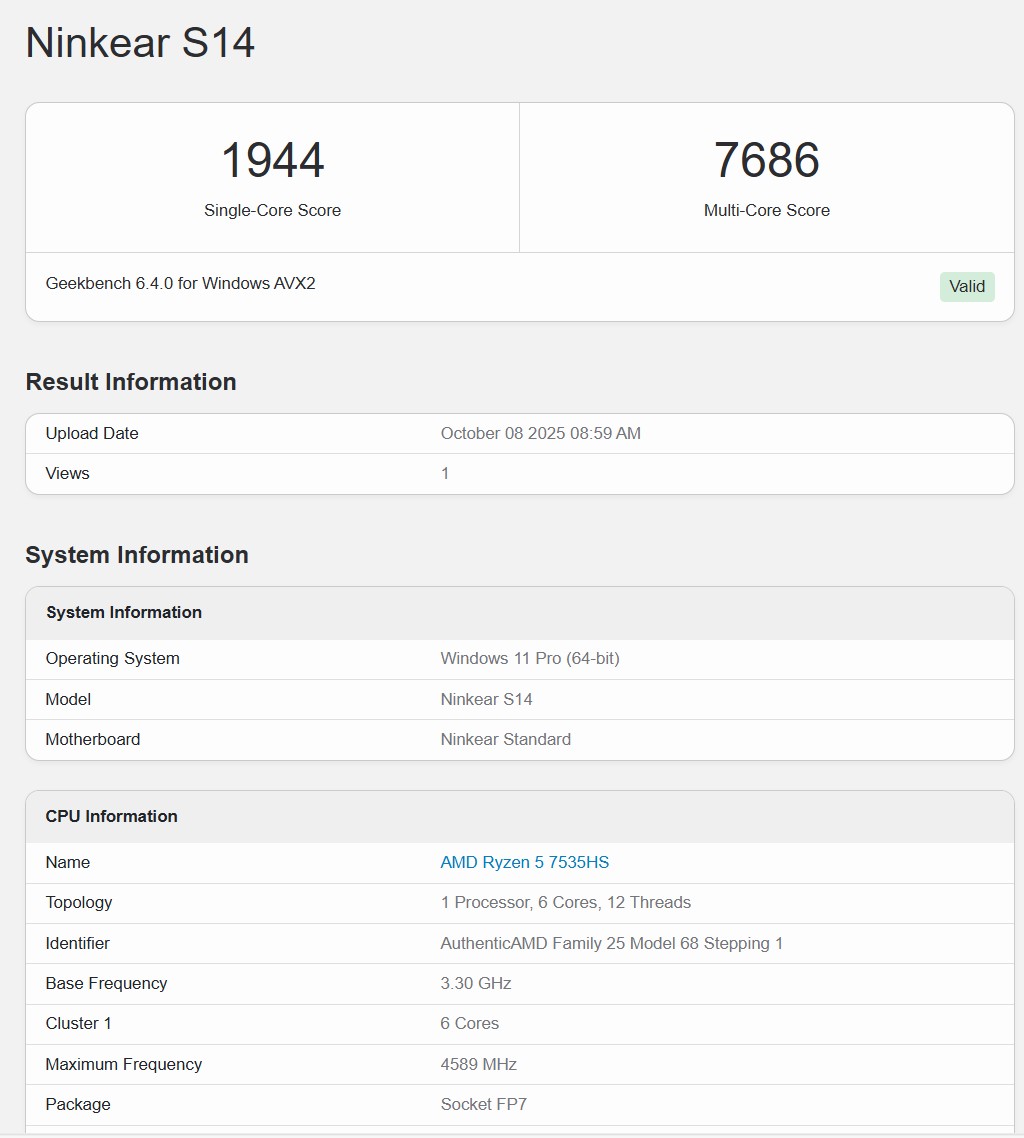Image resolution: width=1024 pixels, height=1138 pixels.
Task: Select the Socket FP7 value
Action: [x=483, y=1105]
